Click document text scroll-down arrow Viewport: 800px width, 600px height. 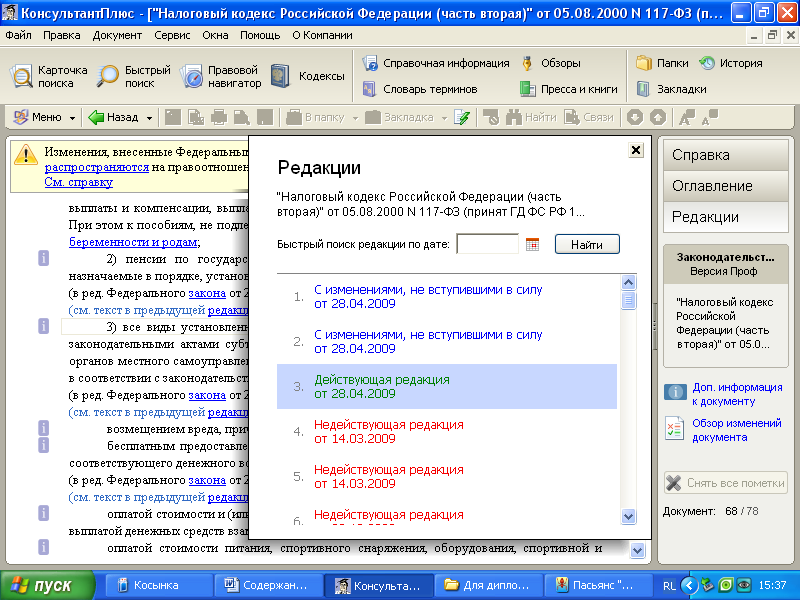click(x=637, y=550)
